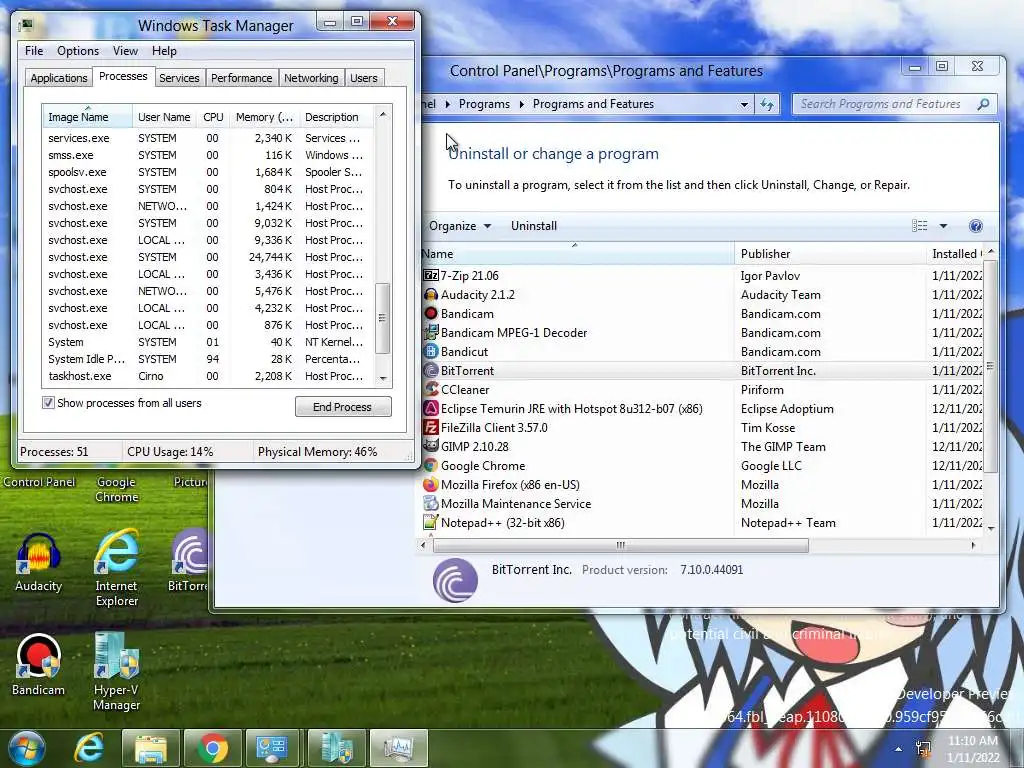Switch to the Performance tab

point(242,78)
